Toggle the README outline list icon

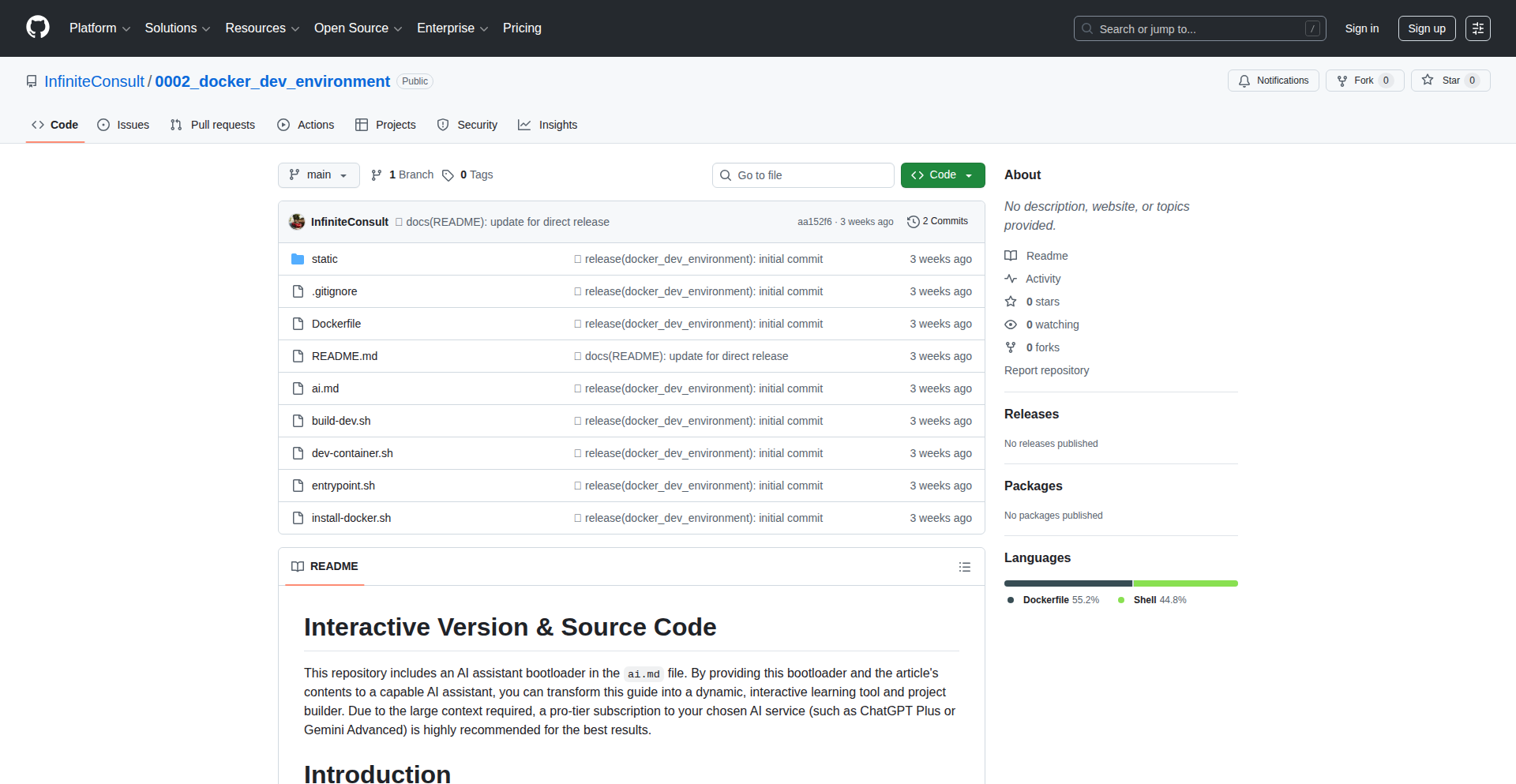click(x=964, y=567)
